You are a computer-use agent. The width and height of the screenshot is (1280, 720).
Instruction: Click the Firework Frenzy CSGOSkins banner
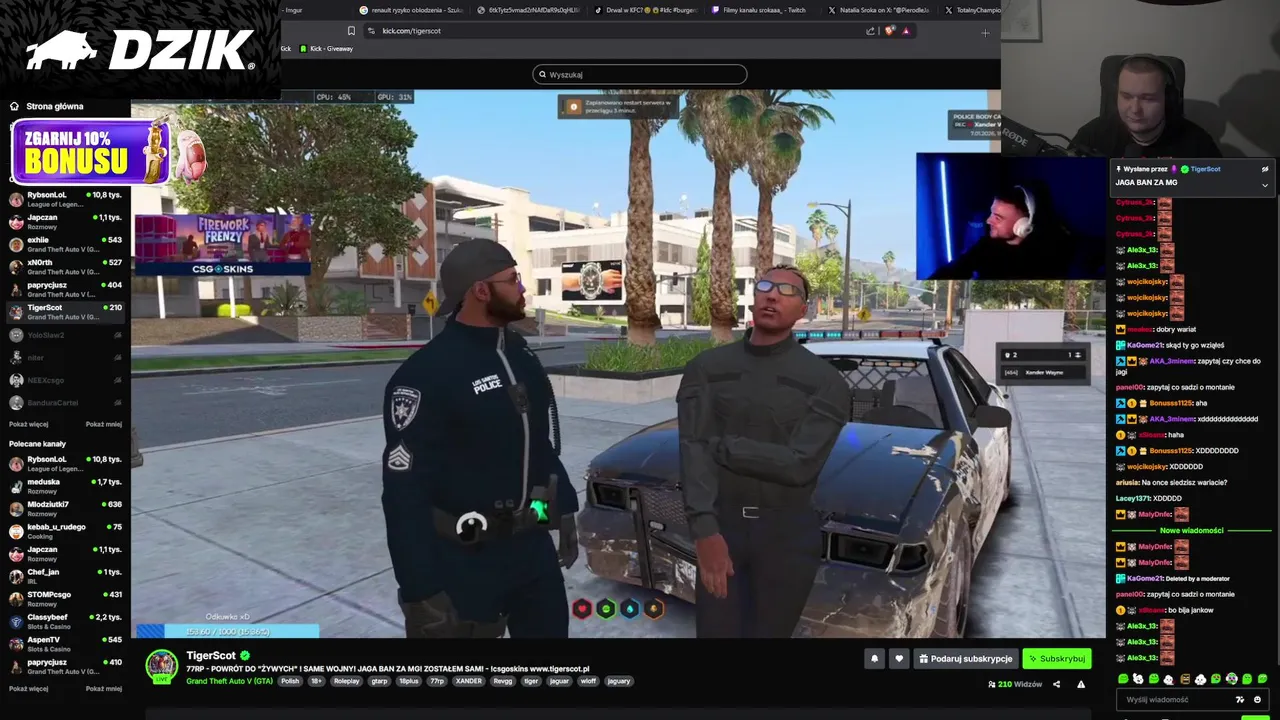222,245
